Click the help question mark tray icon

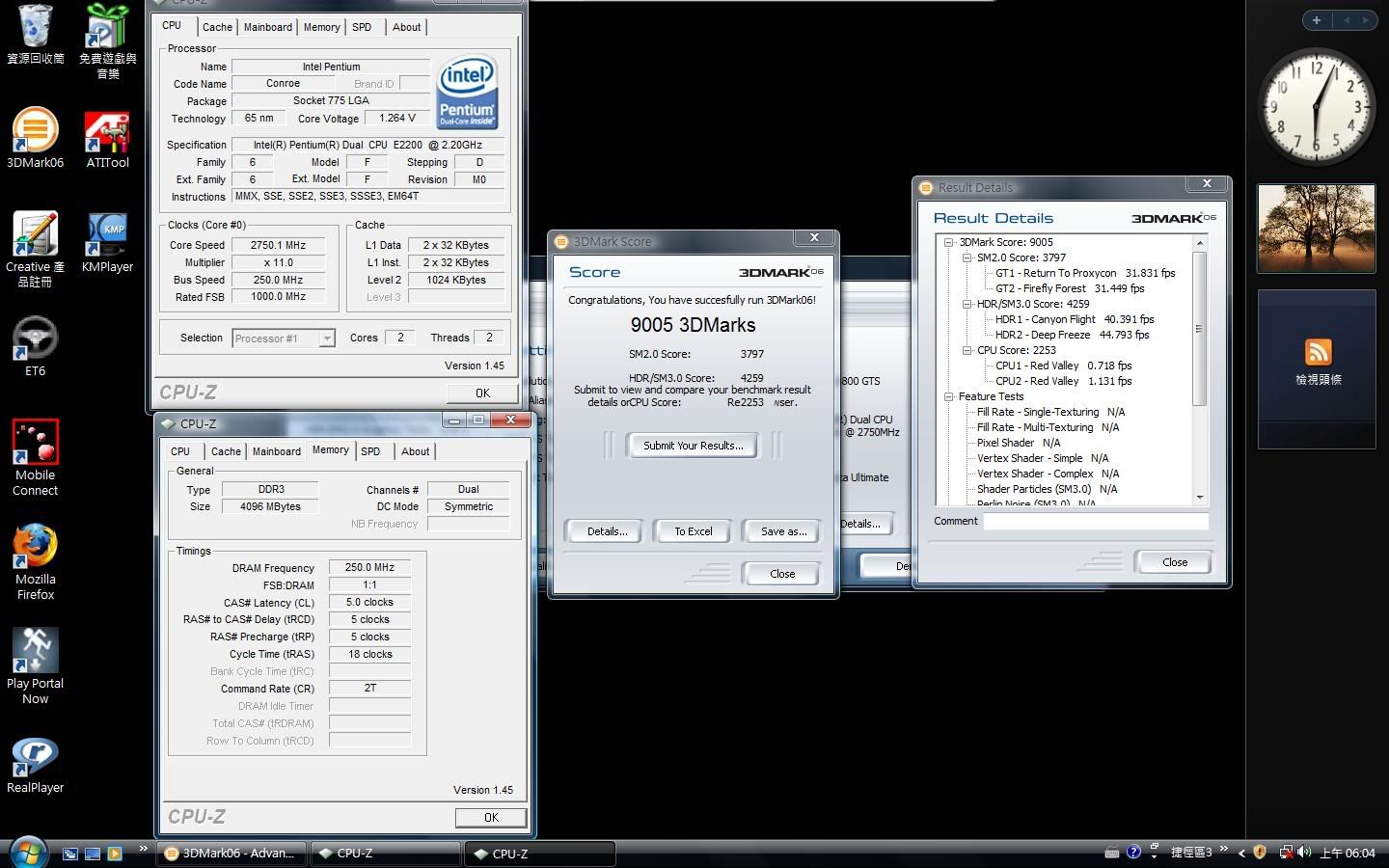coord(1133,853)
